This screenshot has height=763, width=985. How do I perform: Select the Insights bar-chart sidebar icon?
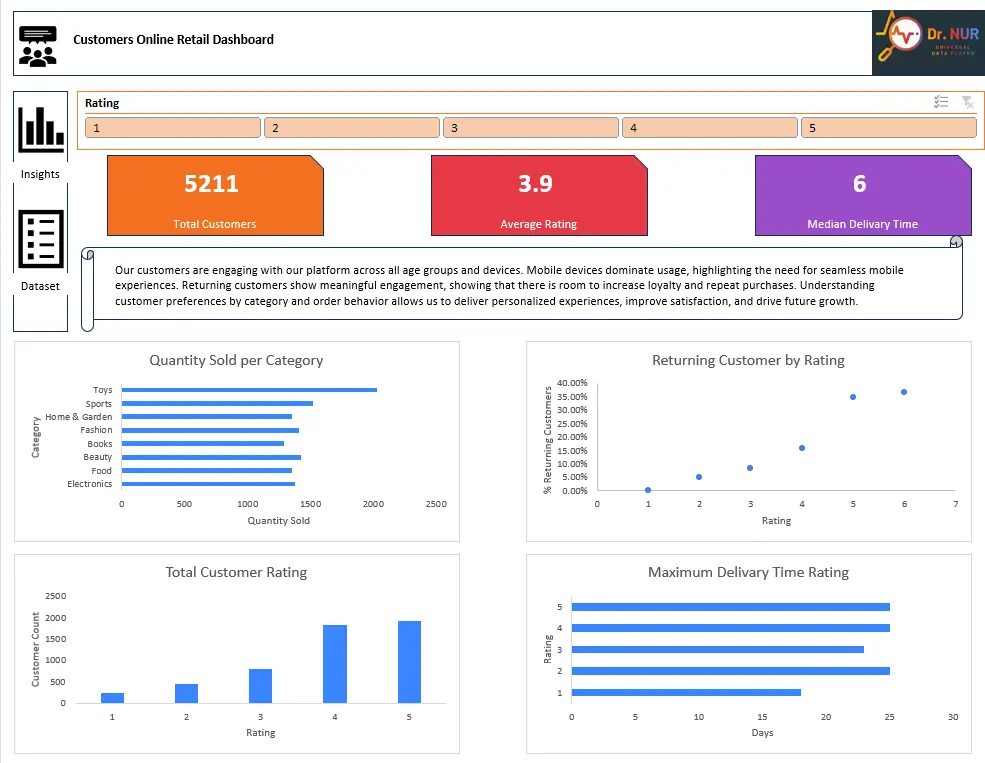coord(40,131)
